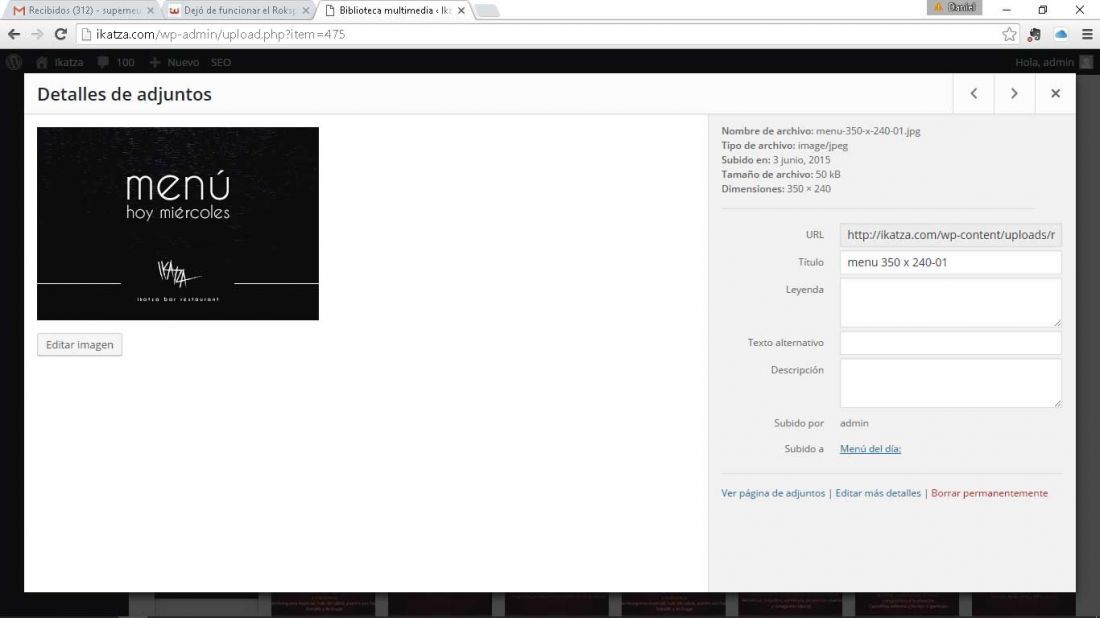Click the Tamaño de archivo value 50 kB
This screenshot has height=618, width=1100.
tap(828, 174)
